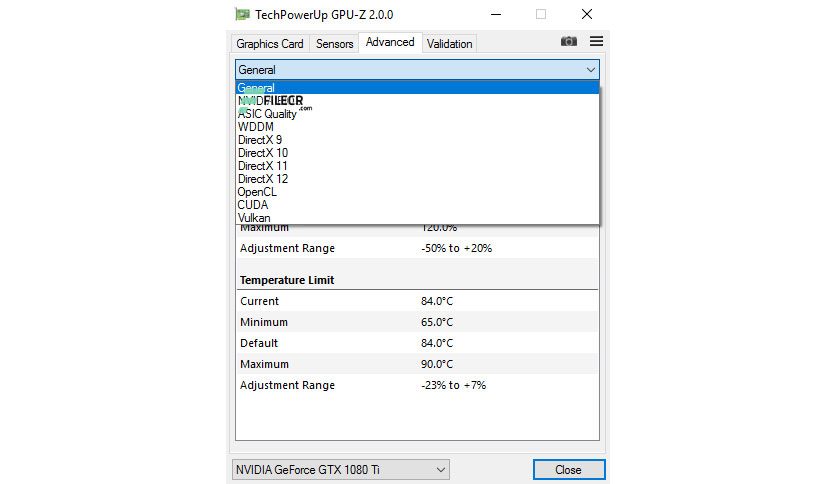Pick Vulkan from the dropdown list

click(417, 218)
